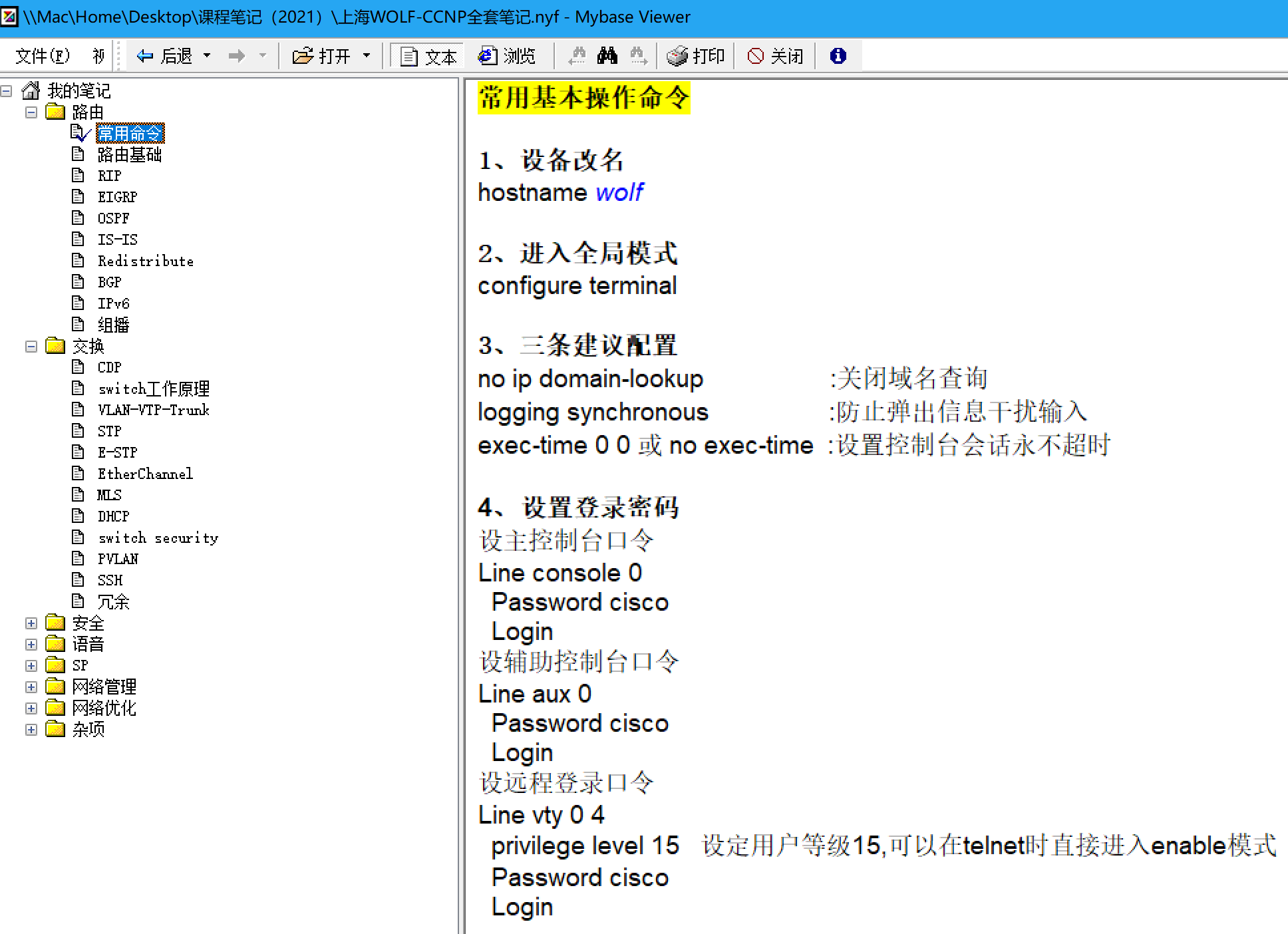Select the EtherChannel note
The height and width of the screenshot is (934, 1288).
click(x=145, y=474)
